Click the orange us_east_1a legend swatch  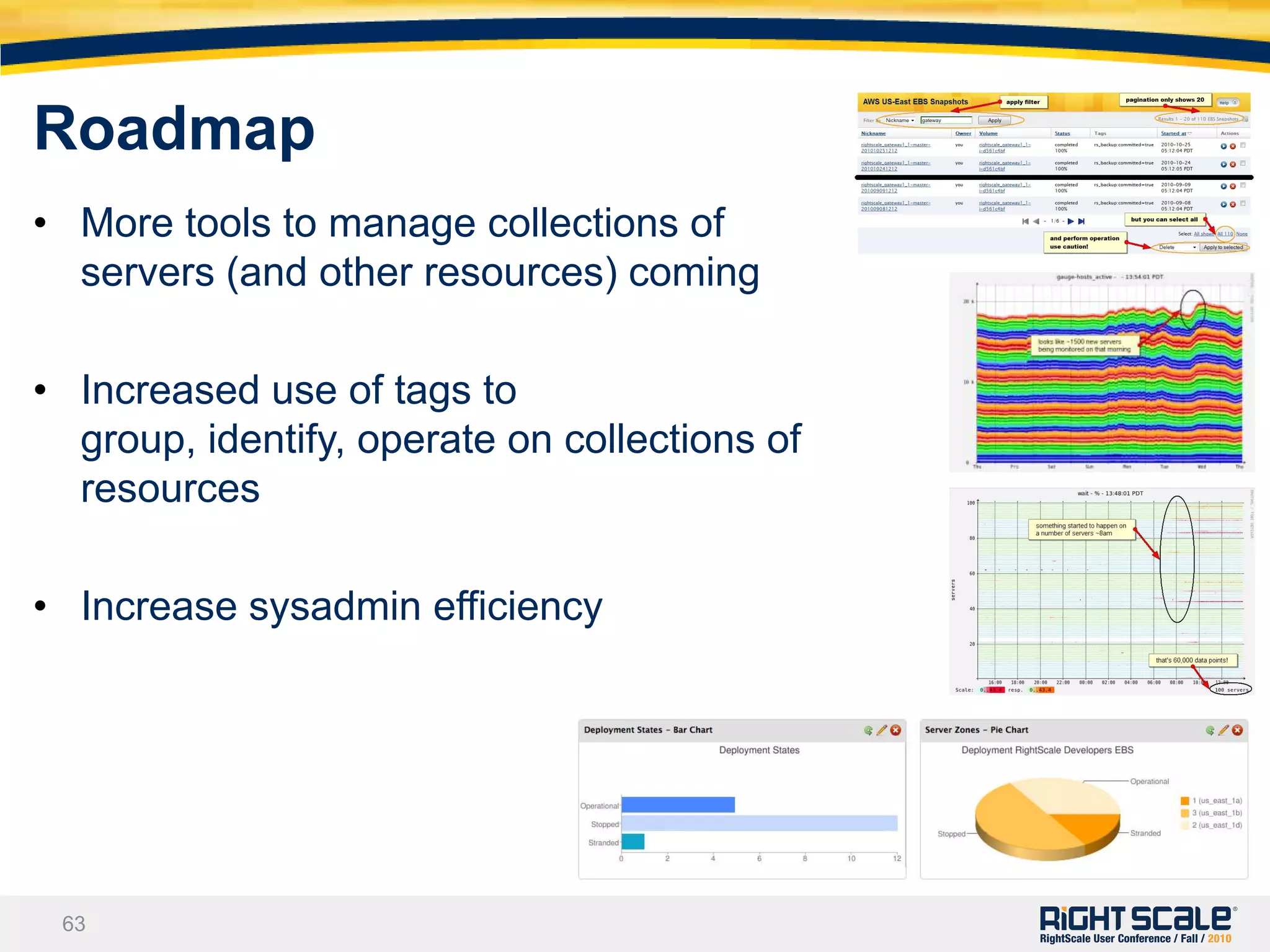(1185, 801)
